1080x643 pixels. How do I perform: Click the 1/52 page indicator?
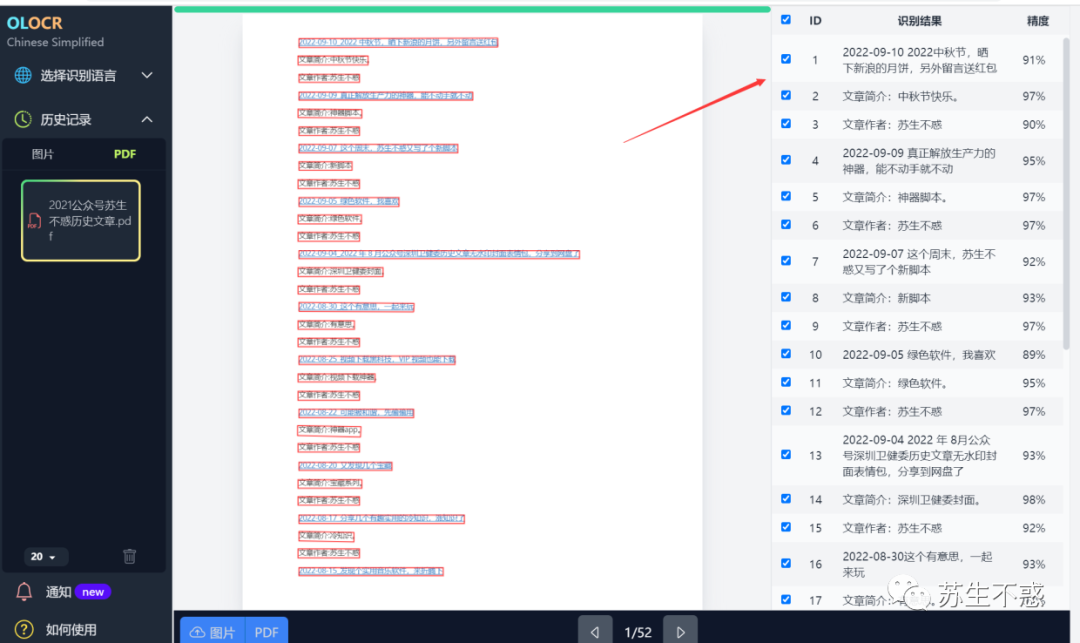[638, 632]
